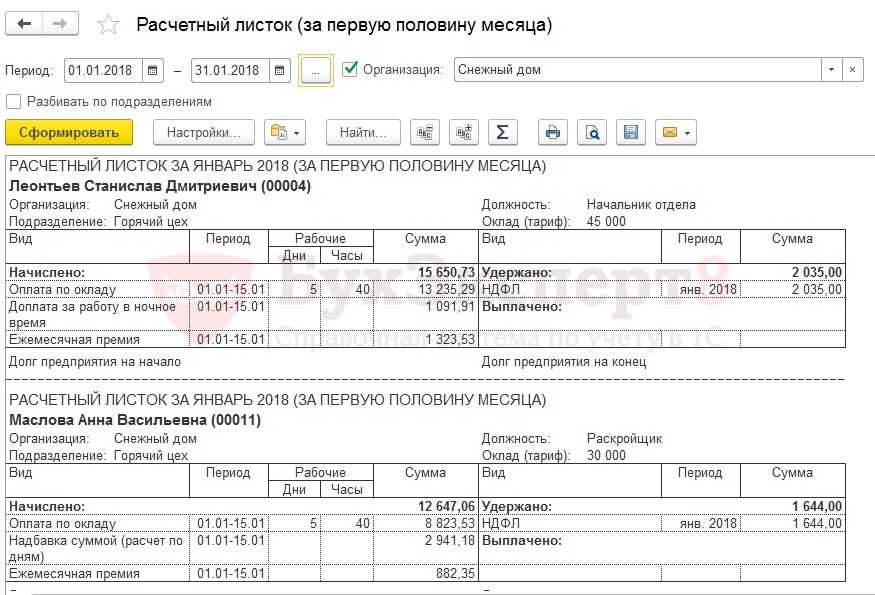Collapse all groups icon with minus
Viewport: 875px width, 595px height.
coord(425,132)
